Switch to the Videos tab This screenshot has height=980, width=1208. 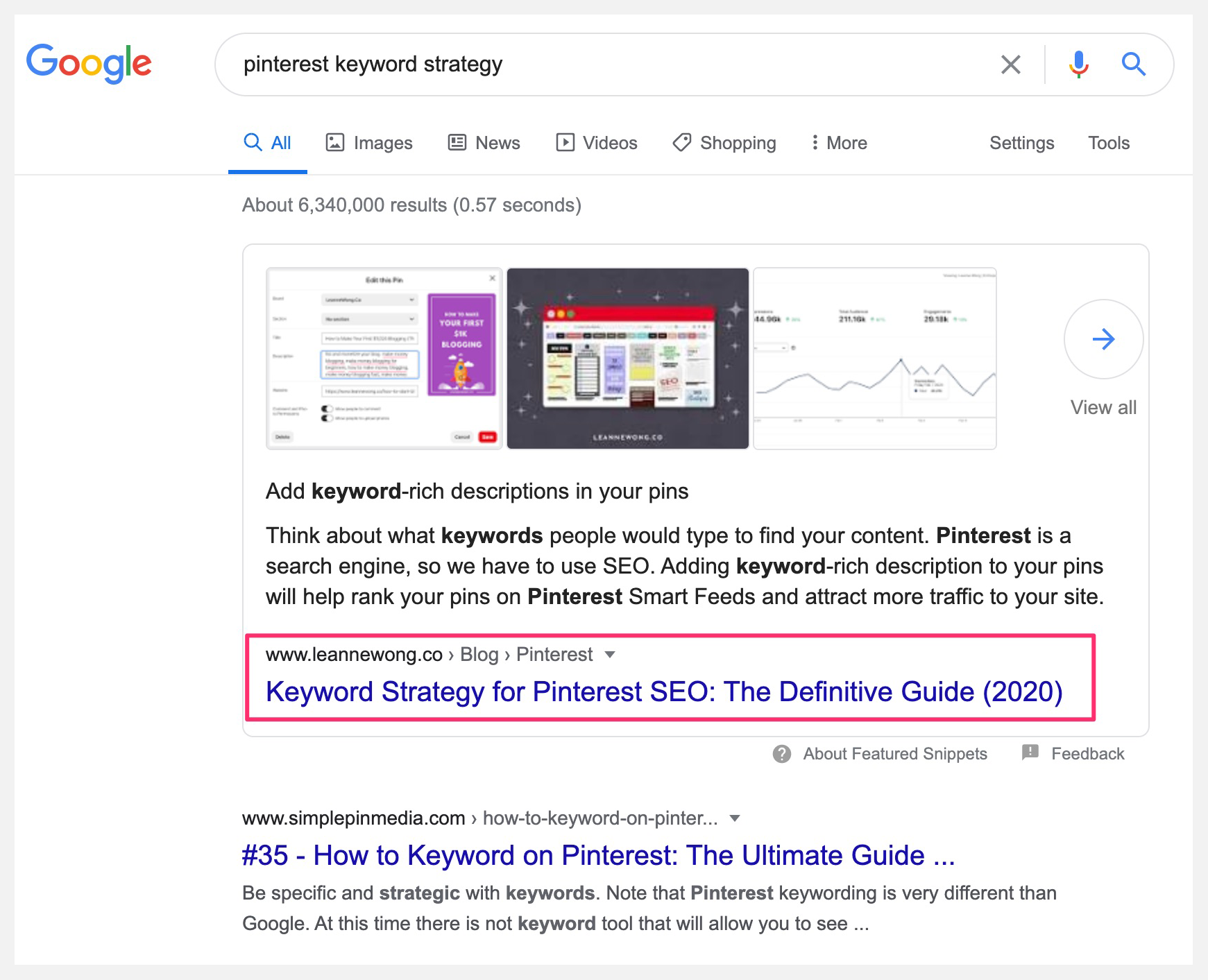pos(597,143)
